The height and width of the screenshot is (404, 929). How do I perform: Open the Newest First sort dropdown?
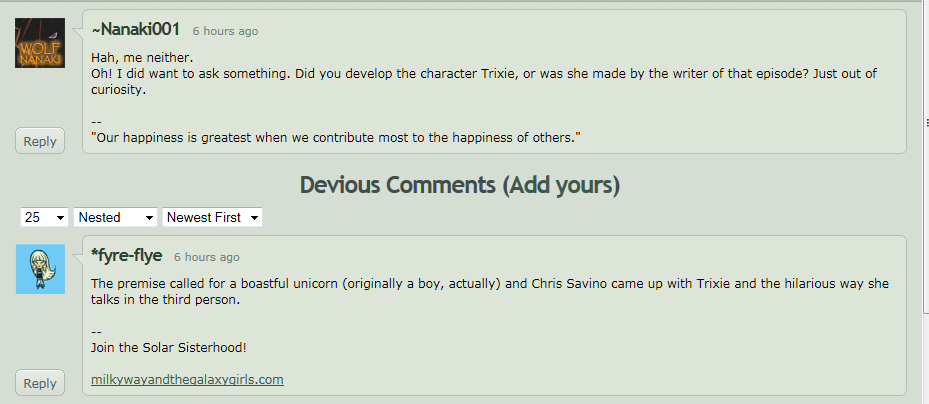pos(213,217)
